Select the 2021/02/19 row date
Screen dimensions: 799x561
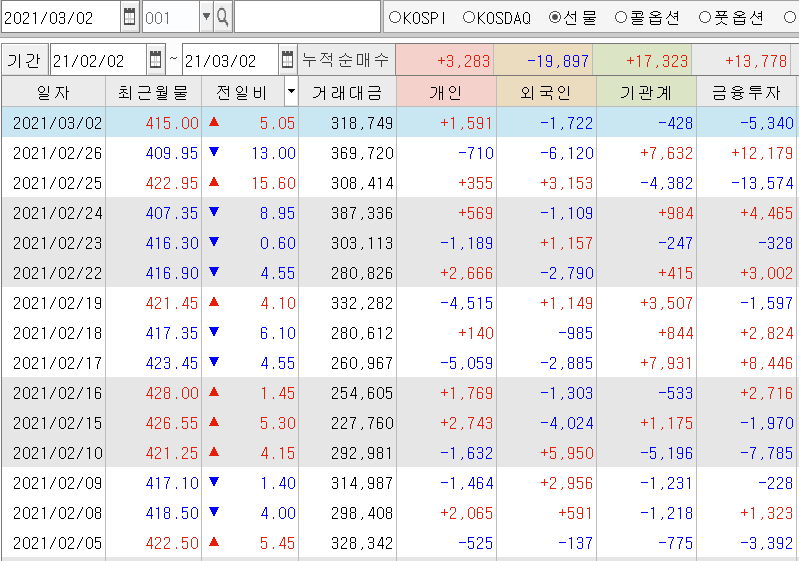pos(58,303)
